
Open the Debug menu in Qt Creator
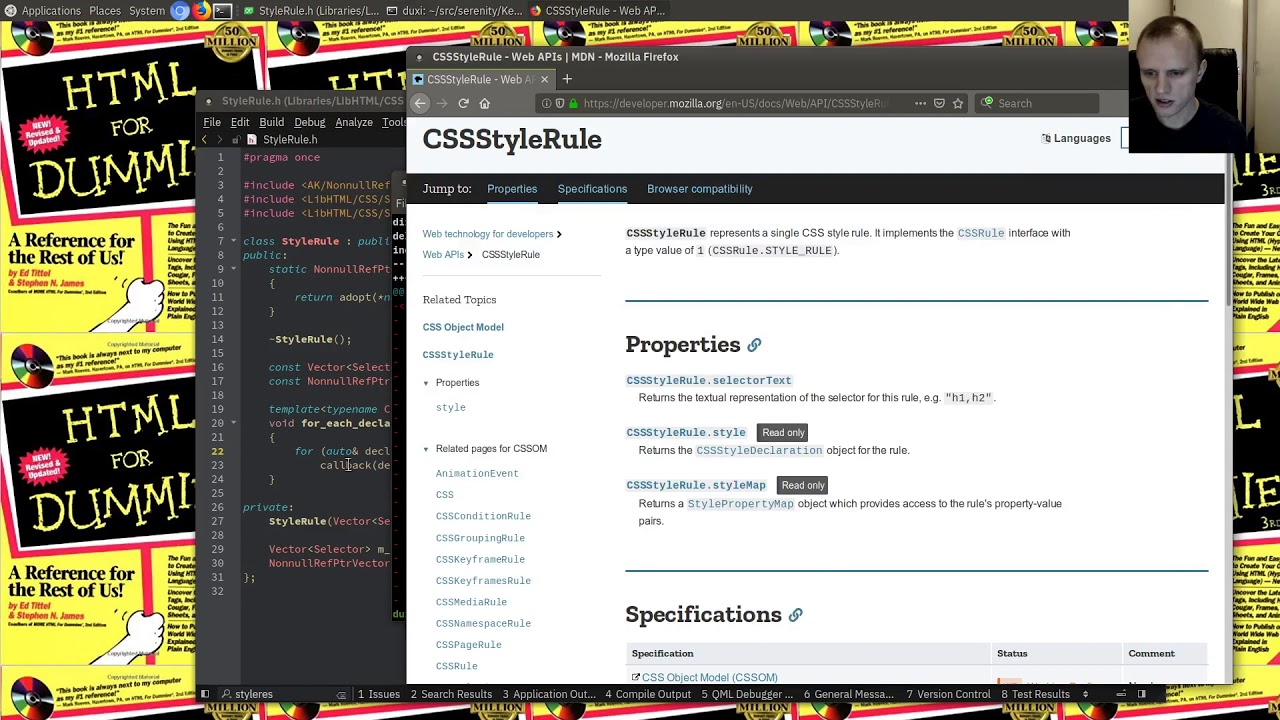[x=310, y=122]
